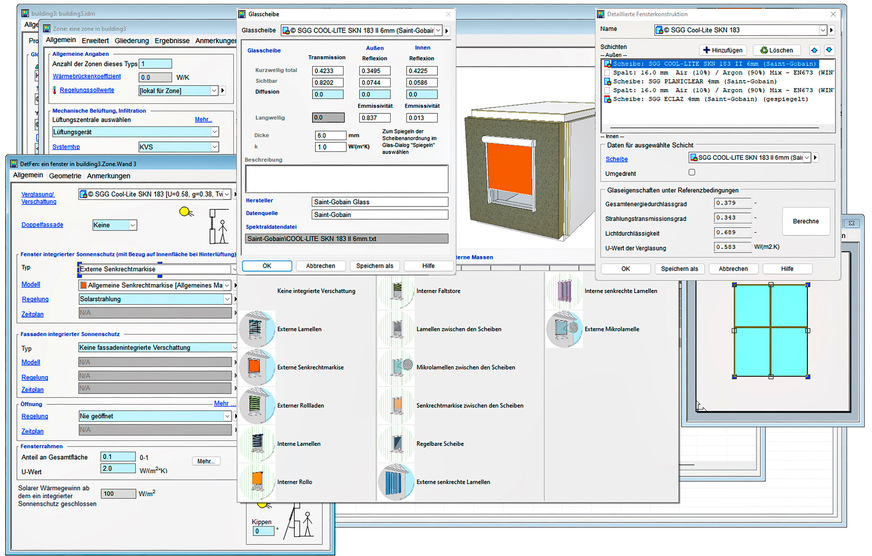Image resolution: width=872 pixels, height=556 pixels.
Task: Open the Solarstrahlung Regelung dropdown
Action: coord(227,299)
